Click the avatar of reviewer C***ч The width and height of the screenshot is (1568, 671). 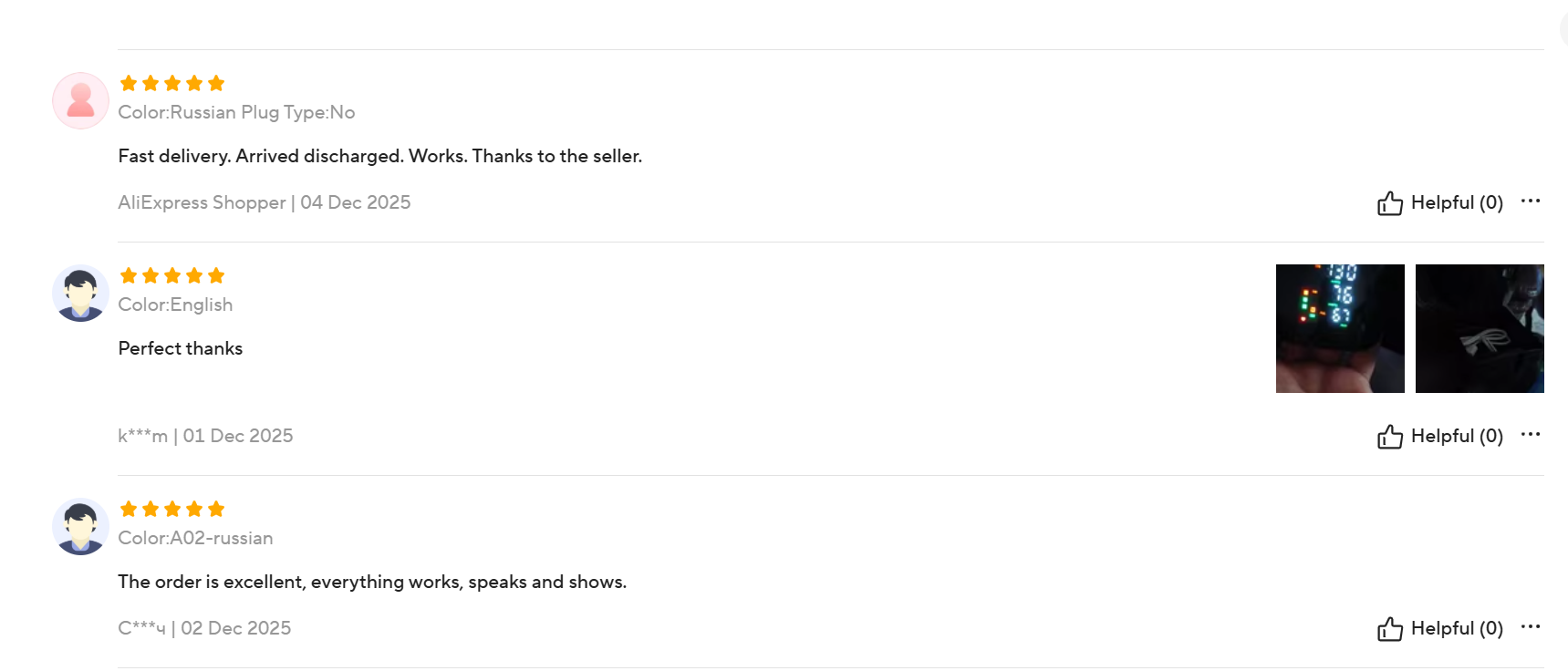(x=80, y=526)
